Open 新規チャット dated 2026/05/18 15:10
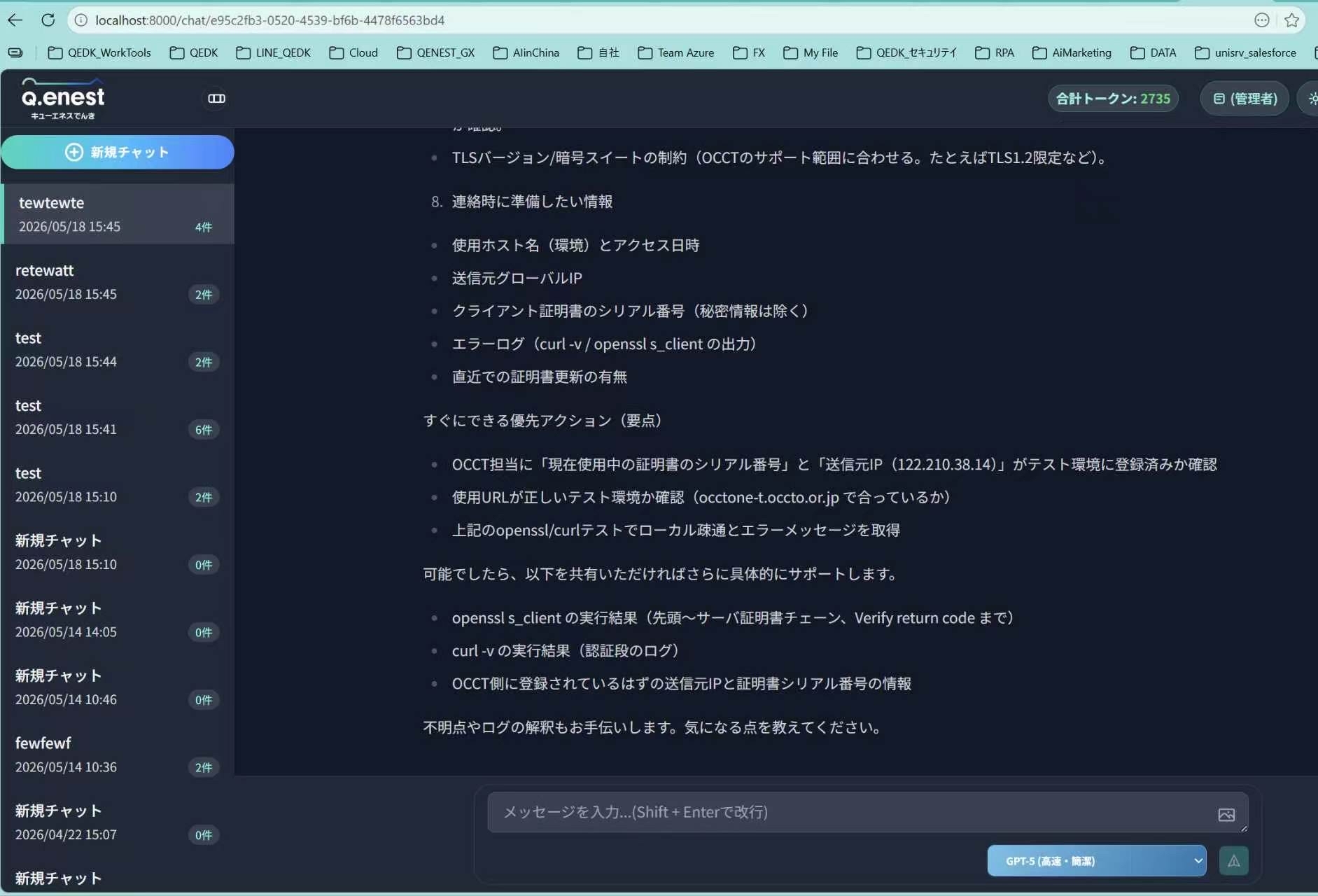The width and height of the screenshot is (1318, 896). click(118, 552)
